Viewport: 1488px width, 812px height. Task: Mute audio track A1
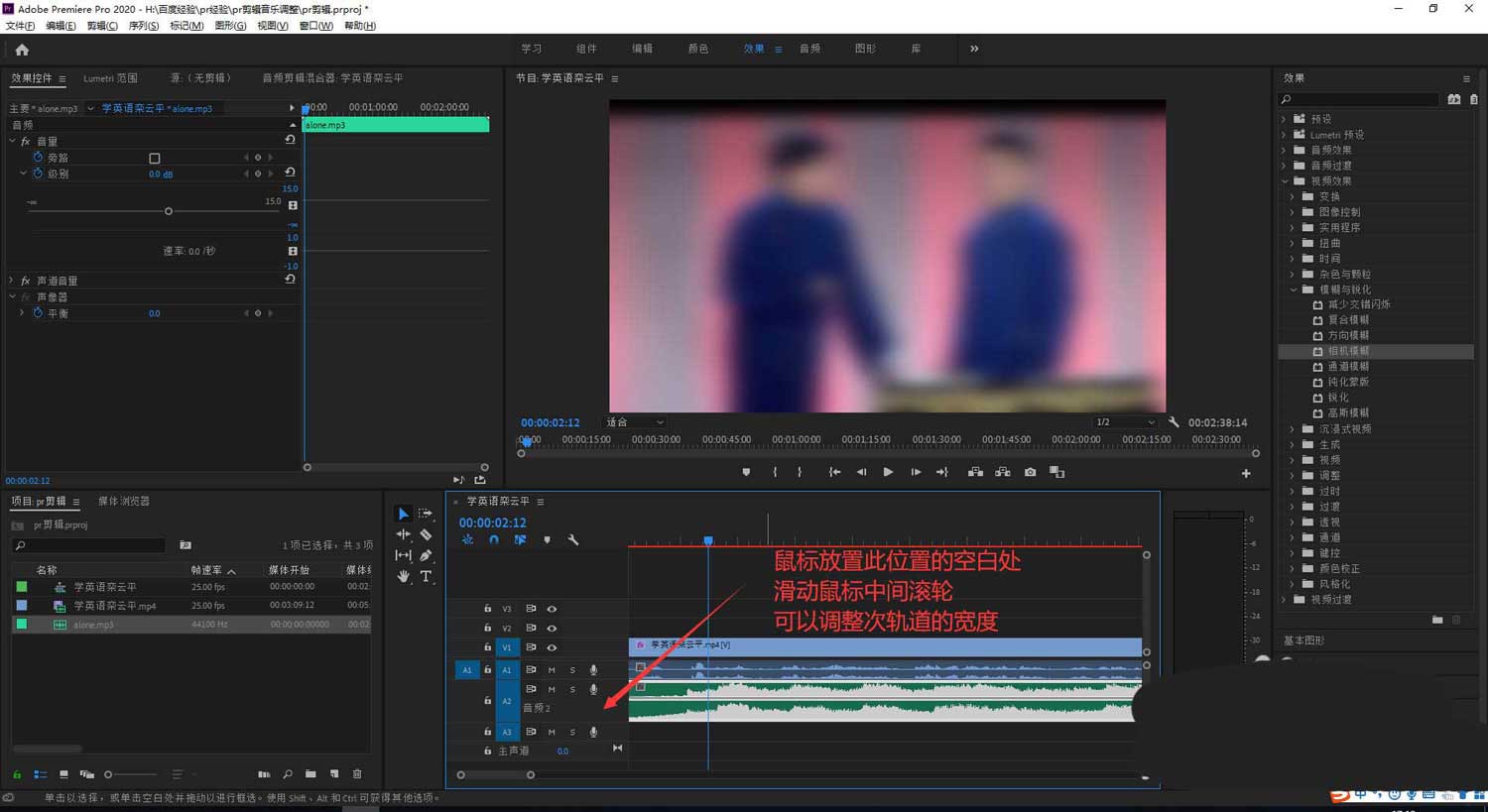pos(552,670)
